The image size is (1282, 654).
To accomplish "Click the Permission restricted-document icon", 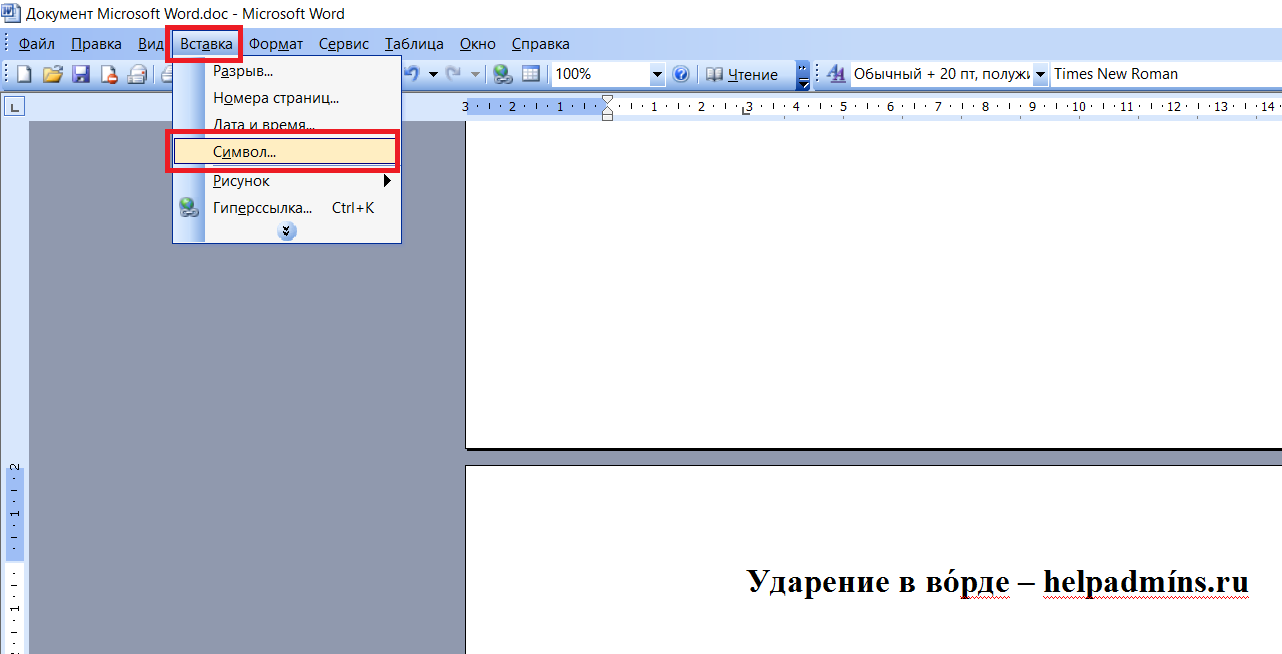I will pyautogui.click(x=109, y=74).
